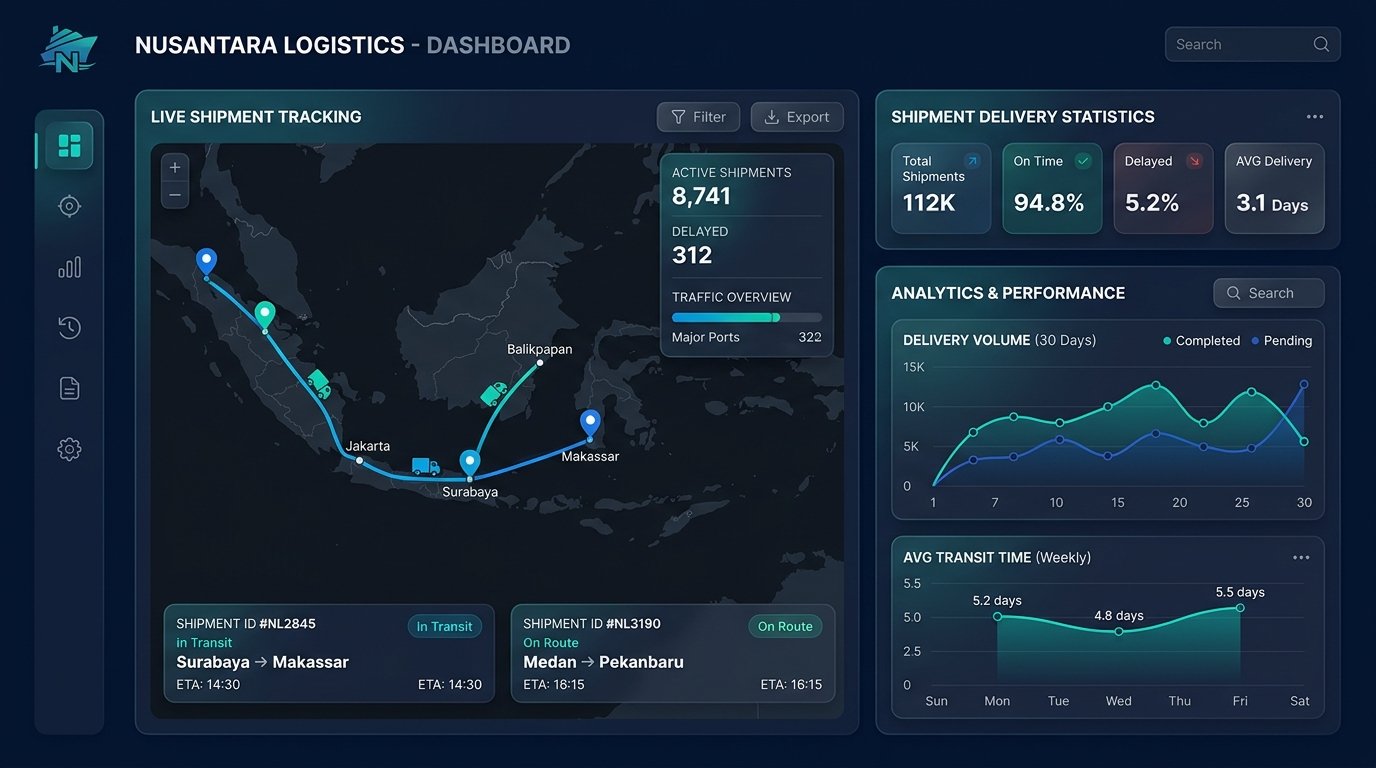Open the Total Shipments 112K card
This screenshot has width=1376, height=768.
point(941,188)
